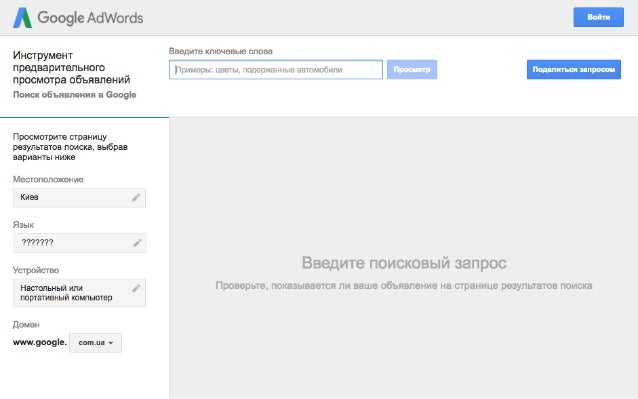Focus the keyword input field
The width and height of the screenshot is (638, 399).
(276, 70)
